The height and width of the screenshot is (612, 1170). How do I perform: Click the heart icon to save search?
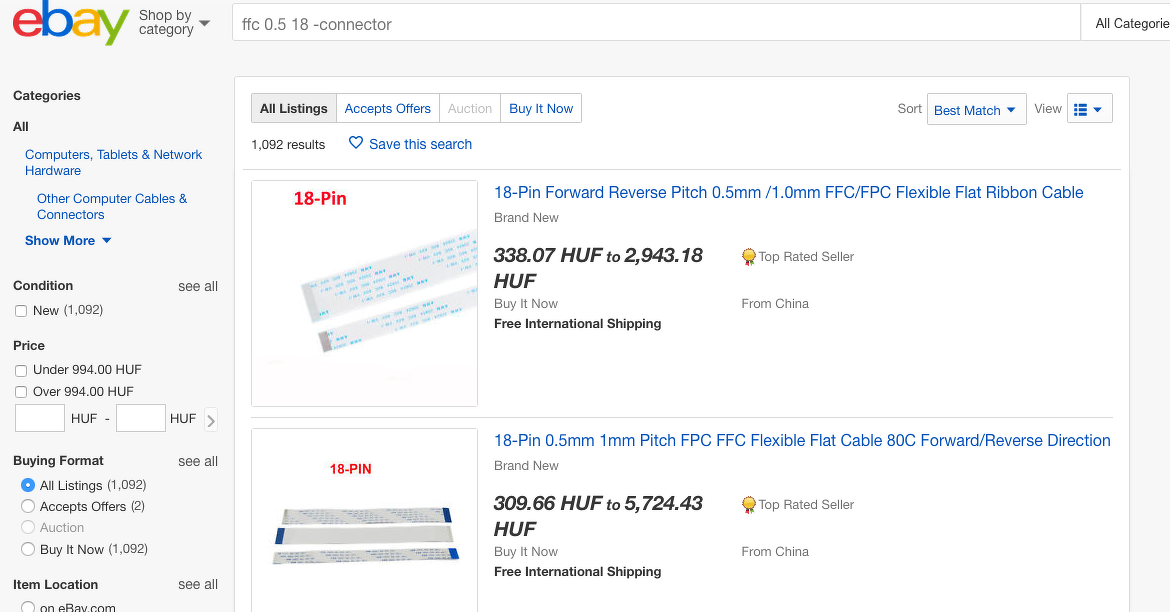[x=356, y=143]
